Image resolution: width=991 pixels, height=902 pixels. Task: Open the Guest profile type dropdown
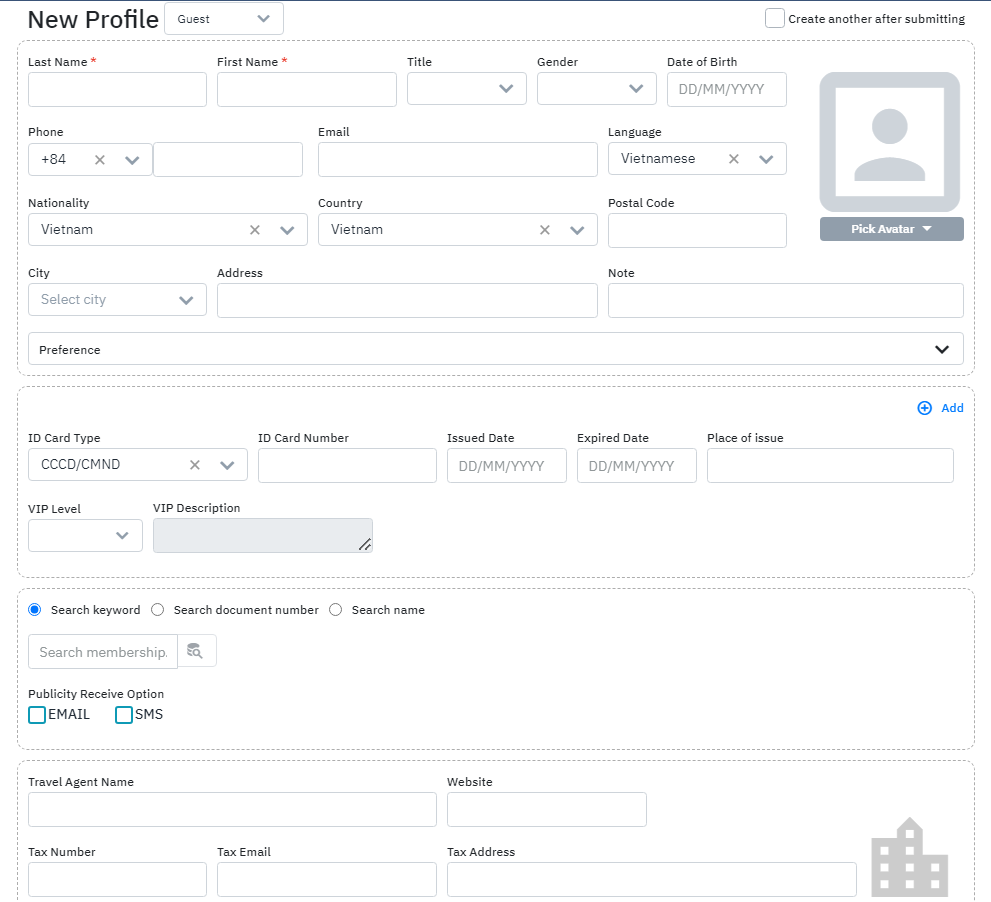click(223, 19)
